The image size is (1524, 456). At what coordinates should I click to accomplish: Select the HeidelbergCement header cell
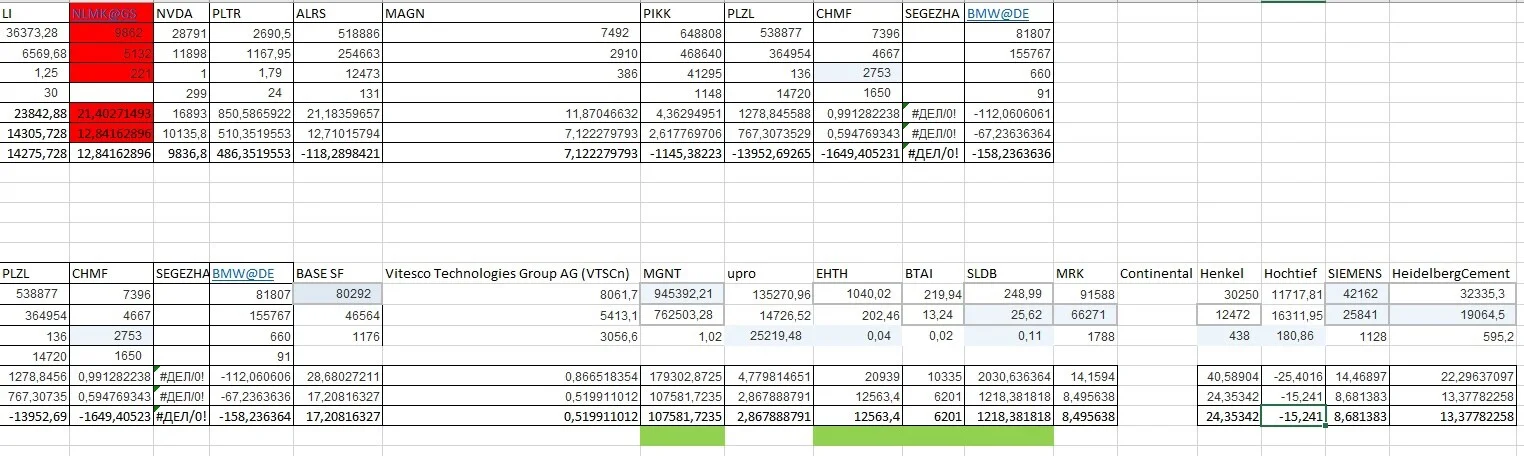point(1455,273)
